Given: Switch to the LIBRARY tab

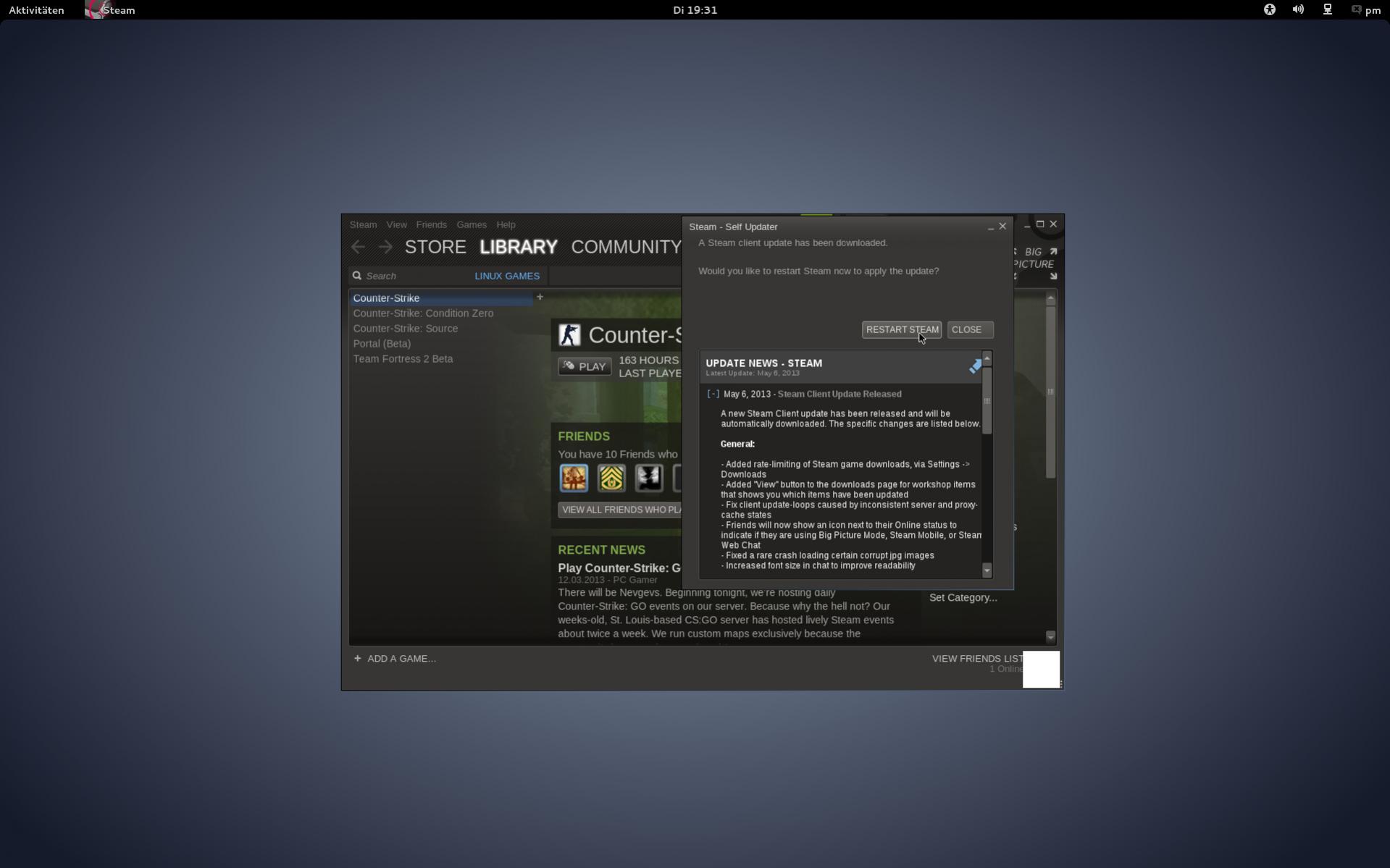Looking at the screenshot, I should [519, 247].
